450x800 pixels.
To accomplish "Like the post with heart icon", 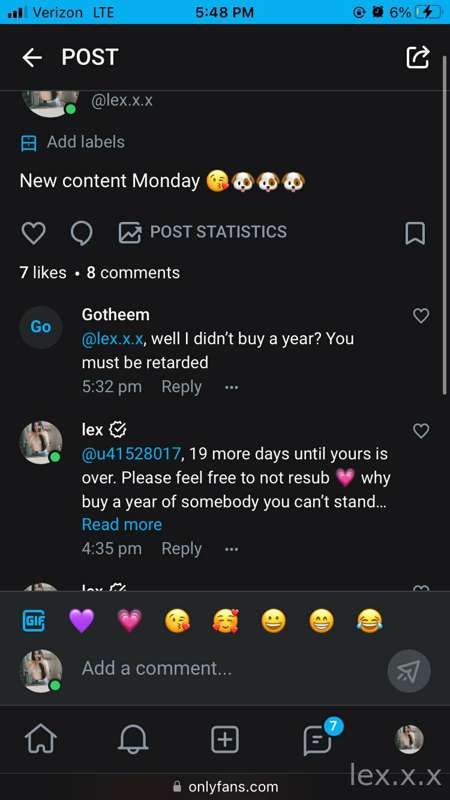I will 34,233.
